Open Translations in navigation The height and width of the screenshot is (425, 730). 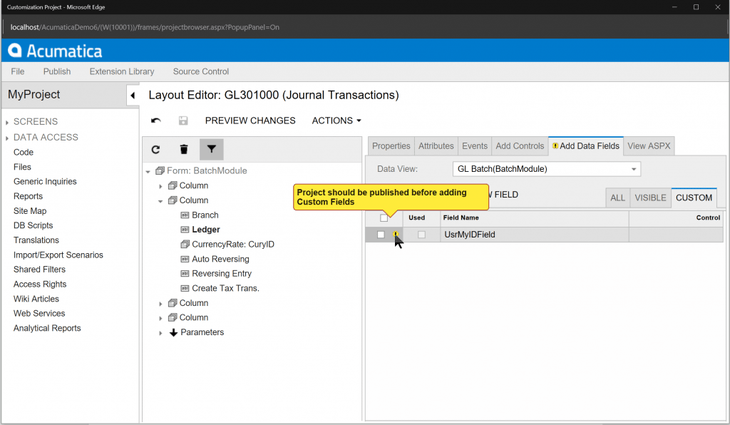[36, 240]
